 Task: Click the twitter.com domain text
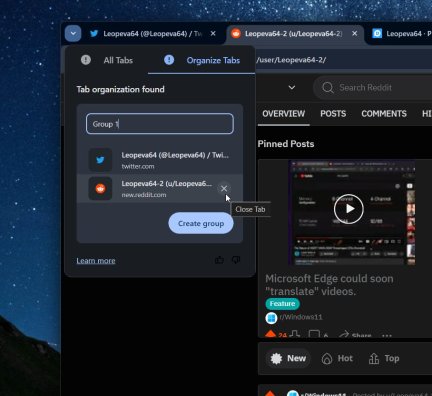138,166
